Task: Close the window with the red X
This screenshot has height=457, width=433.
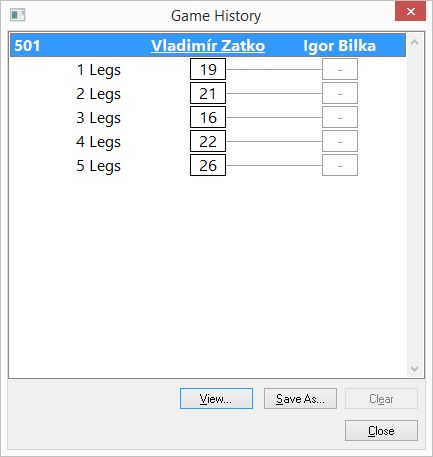Action: click(411, 12)
